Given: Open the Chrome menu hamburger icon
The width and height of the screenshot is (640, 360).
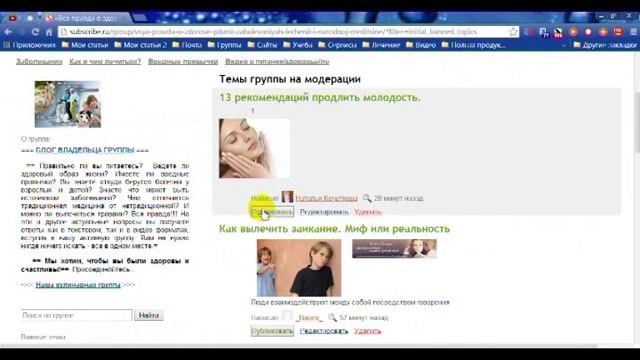Looking at the screenshot, I should [x=634, y=31].
